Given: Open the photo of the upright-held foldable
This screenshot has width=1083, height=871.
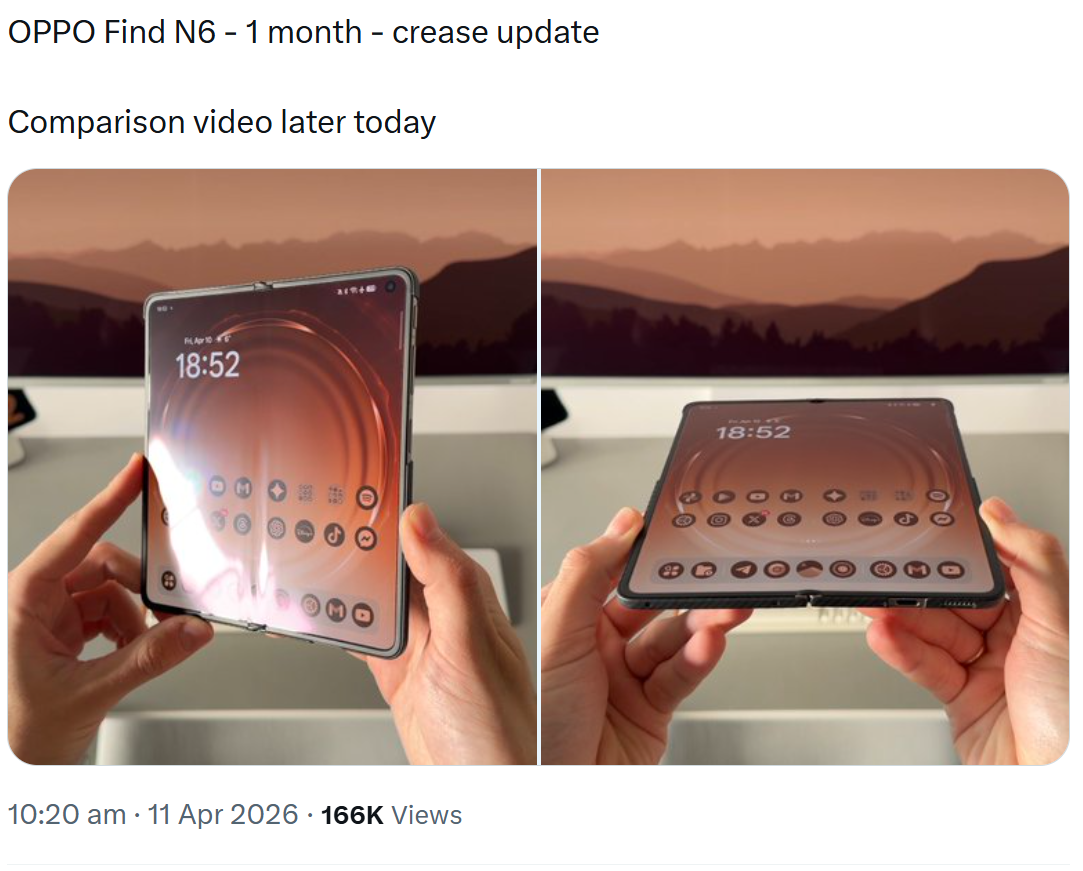Looking at the screenshot, I should point(272,466).
